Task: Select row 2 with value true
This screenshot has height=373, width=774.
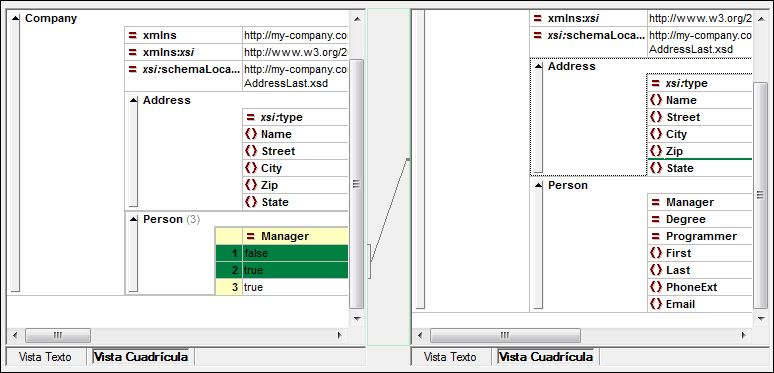Action: [x=282, y=270]
